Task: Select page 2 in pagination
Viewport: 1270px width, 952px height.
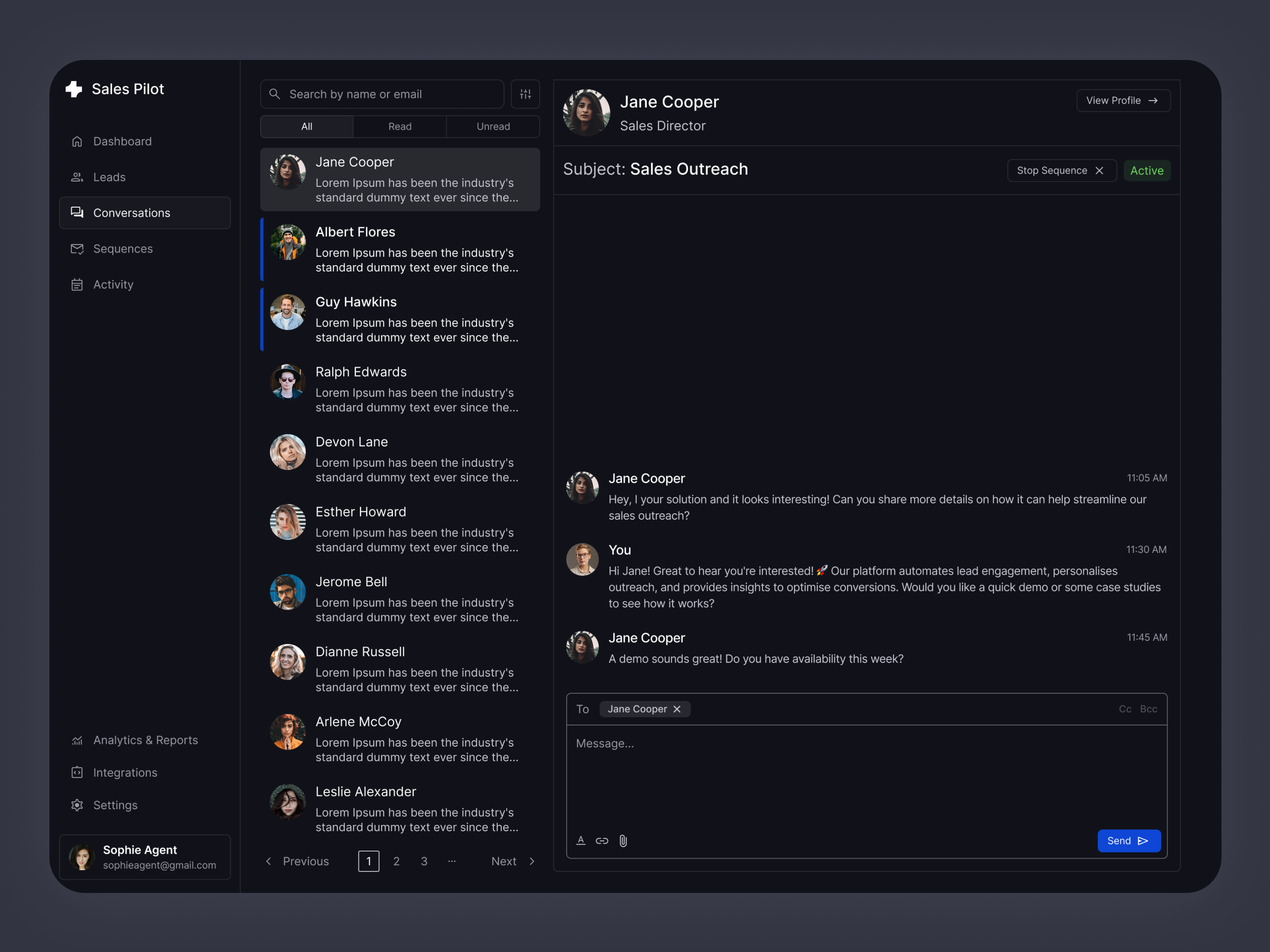Action: [396, 861]
